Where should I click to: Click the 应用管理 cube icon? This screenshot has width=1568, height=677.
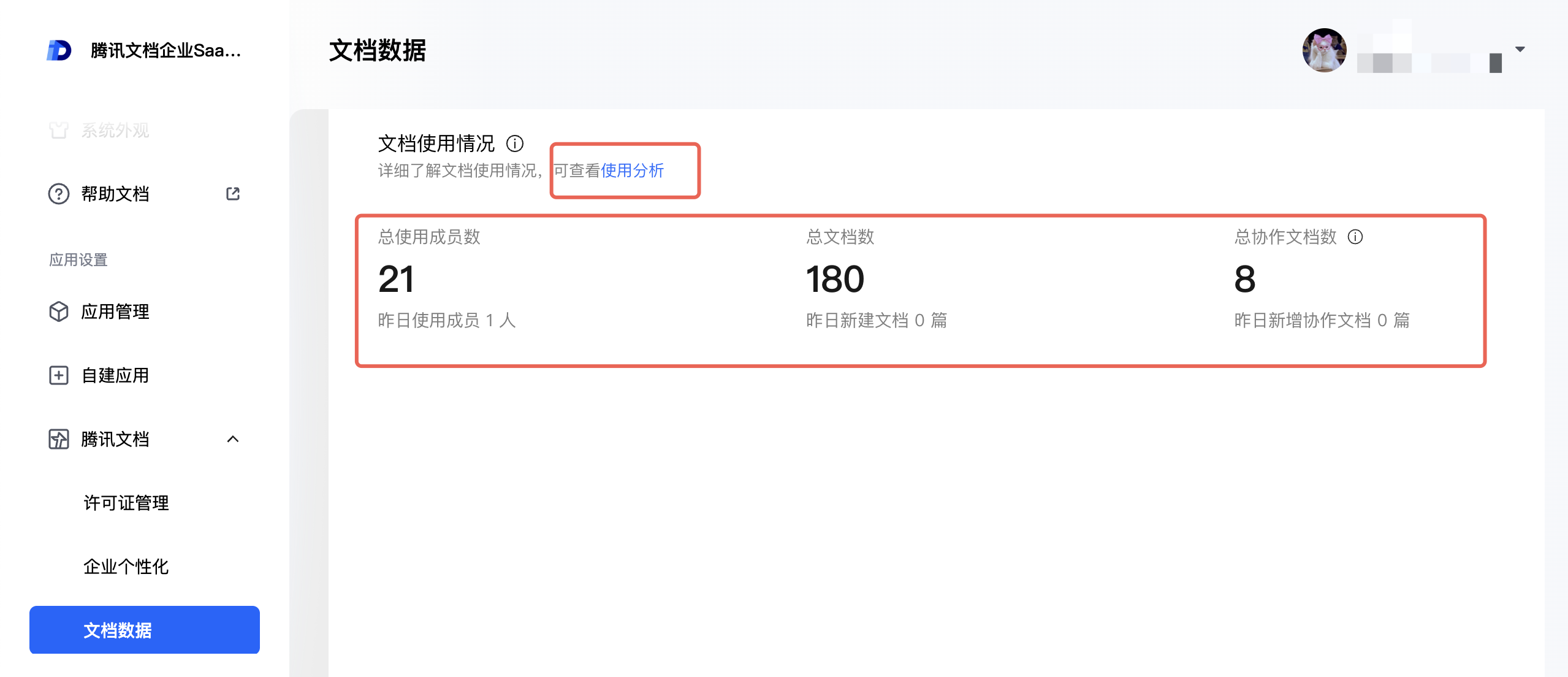point(59,312)
